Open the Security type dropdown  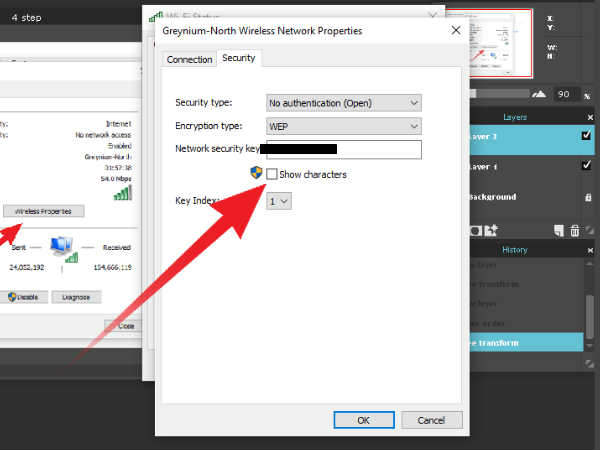pos(343,102)
